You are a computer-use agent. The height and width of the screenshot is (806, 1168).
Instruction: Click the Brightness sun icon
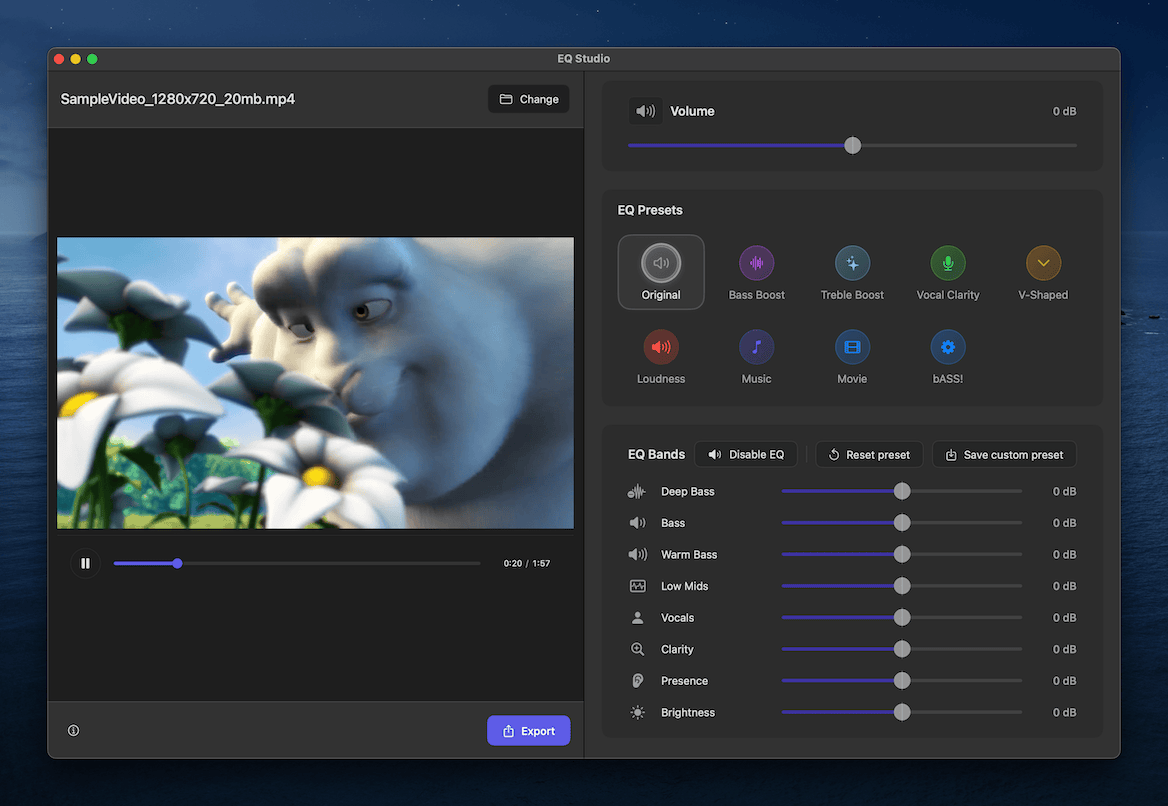(x=638, y=713)
